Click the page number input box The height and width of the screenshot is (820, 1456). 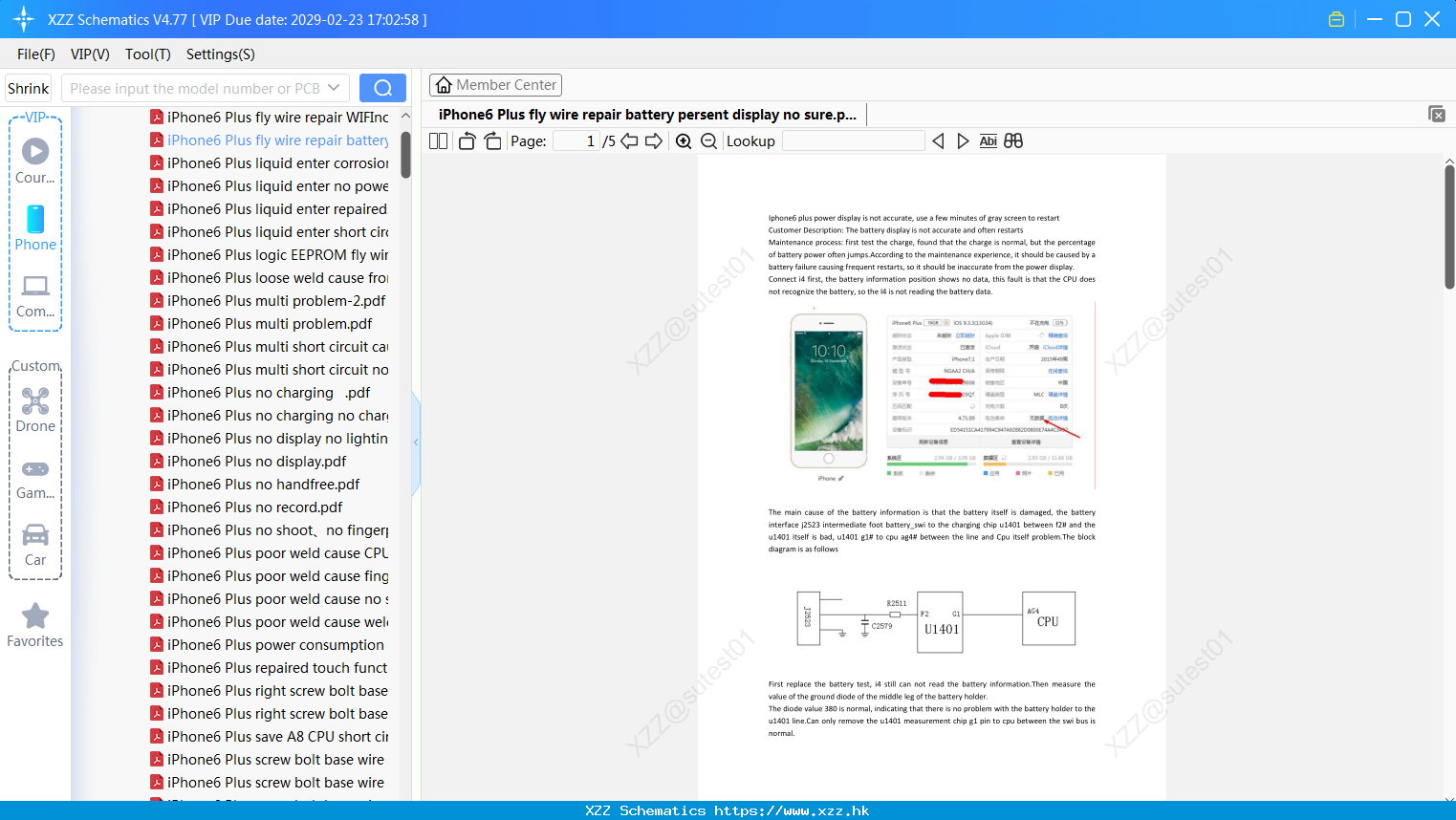576,140
